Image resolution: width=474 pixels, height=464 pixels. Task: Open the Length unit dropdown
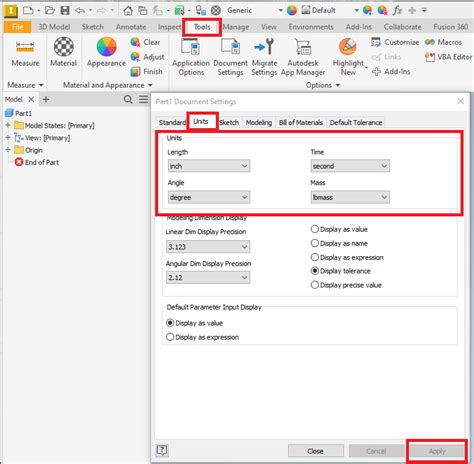pyautogui.click(x=209, y=166)
